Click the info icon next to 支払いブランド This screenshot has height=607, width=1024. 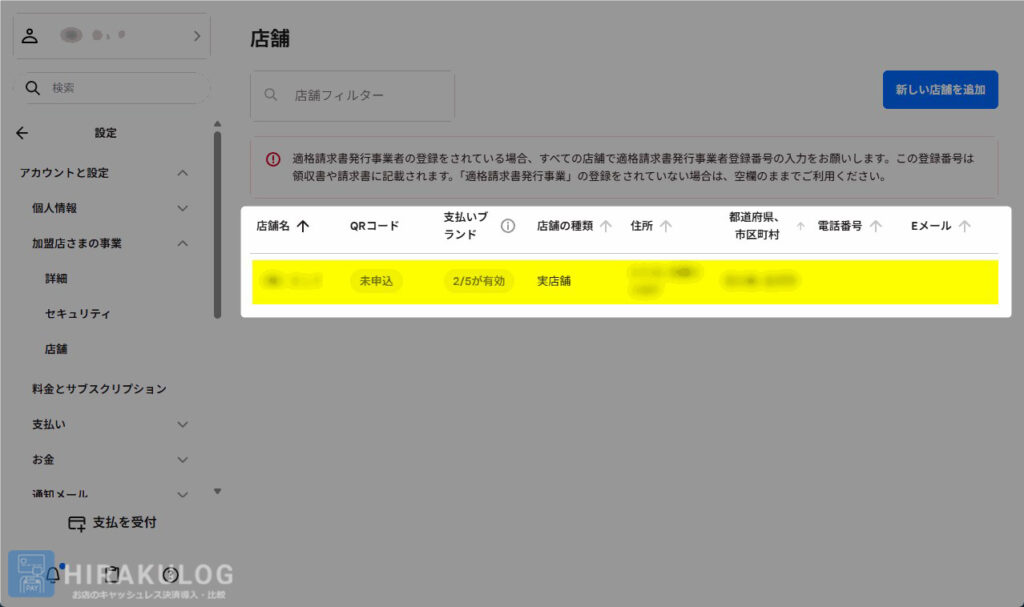click(508, 226)
